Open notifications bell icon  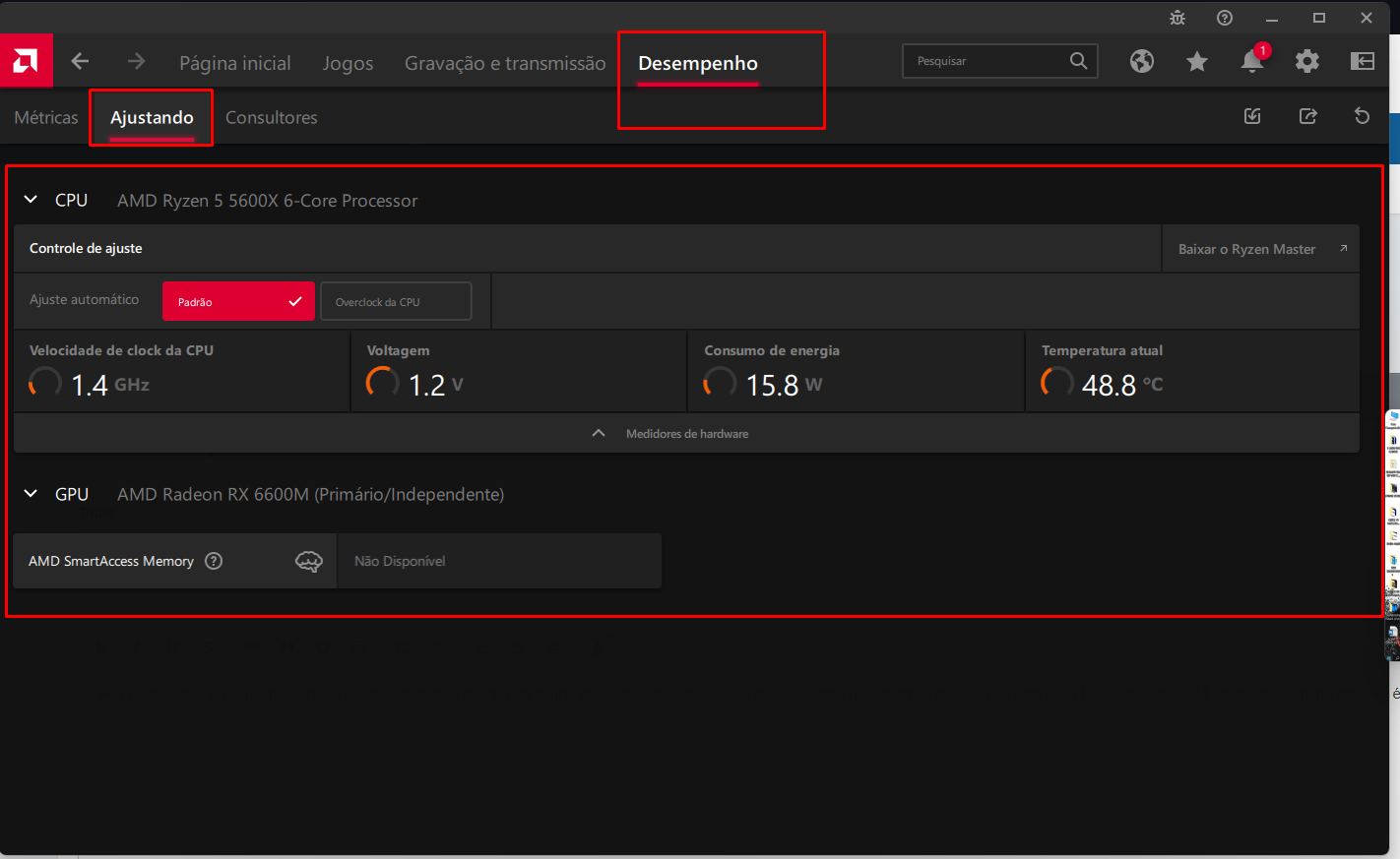click(x=1252, y=61)
